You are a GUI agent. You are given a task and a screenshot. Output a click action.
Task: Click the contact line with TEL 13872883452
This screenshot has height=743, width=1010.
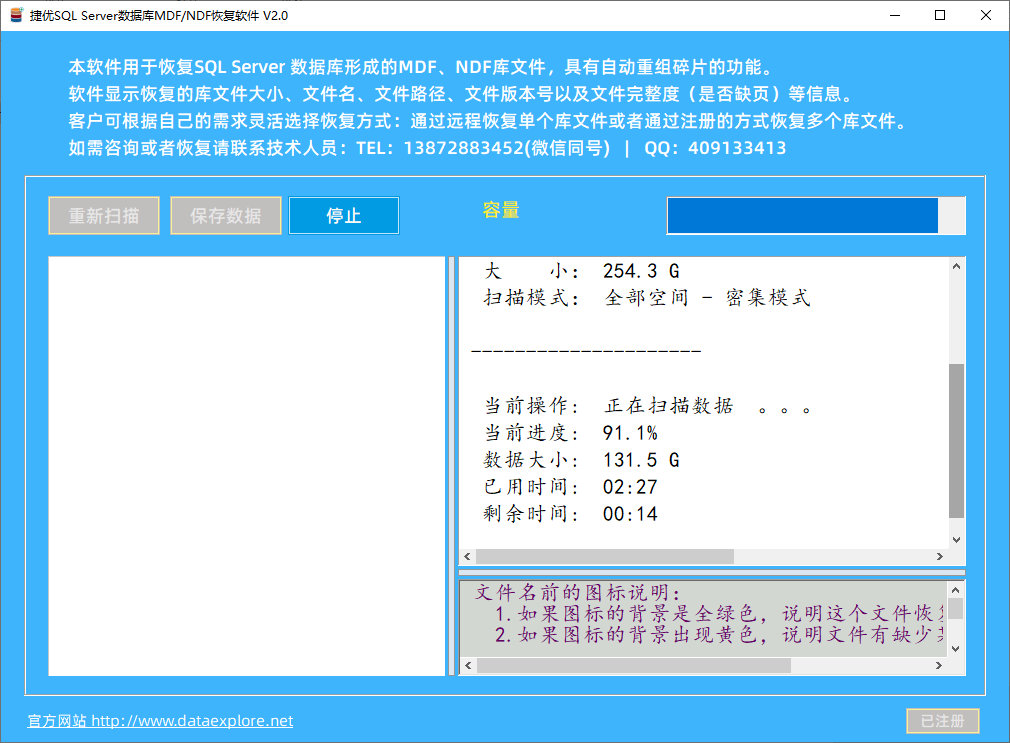[428, 148]
